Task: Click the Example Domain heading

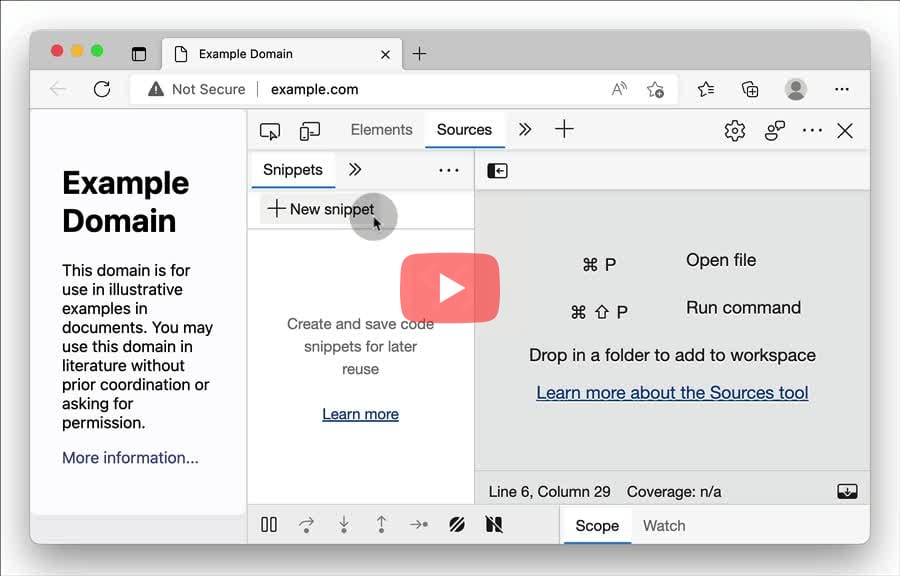Action: coord(126,202)
